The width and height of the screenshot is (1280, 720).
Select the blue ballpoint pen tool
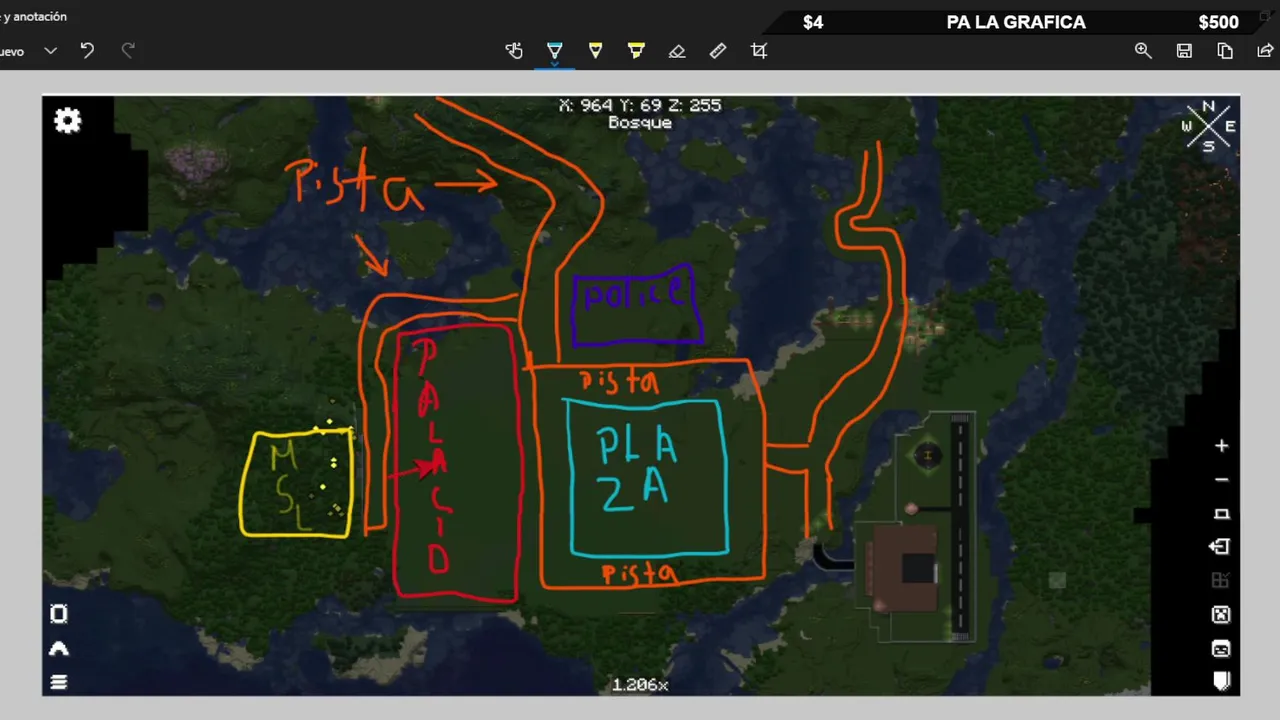point(555,51)
